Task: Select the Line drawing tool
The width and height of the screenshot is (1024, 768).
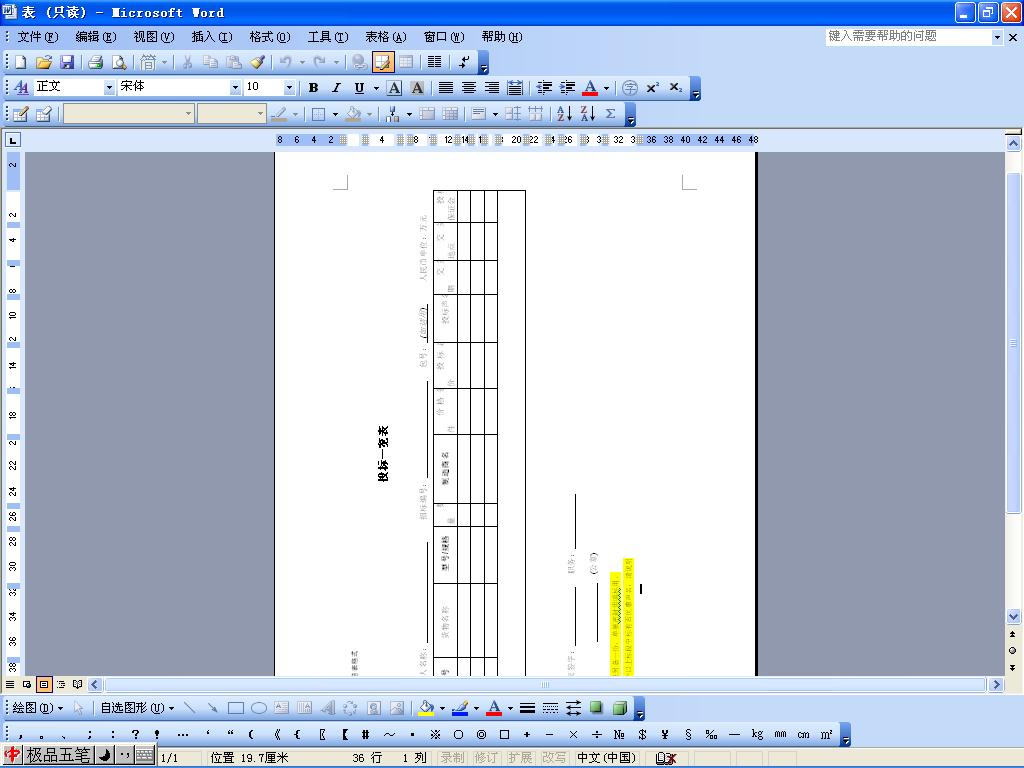Action: [189, 708]
